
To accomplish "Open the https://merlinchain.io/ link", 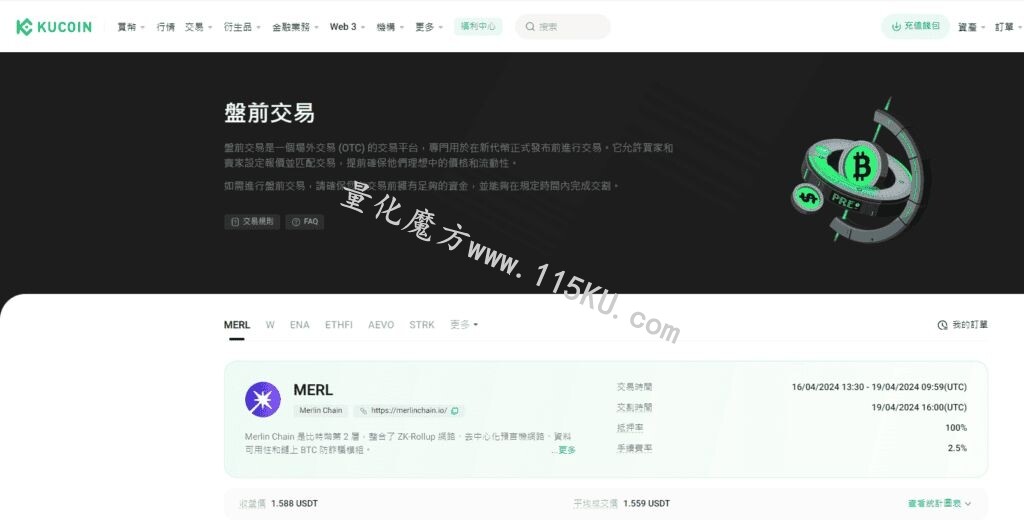I will coord(409,411).
